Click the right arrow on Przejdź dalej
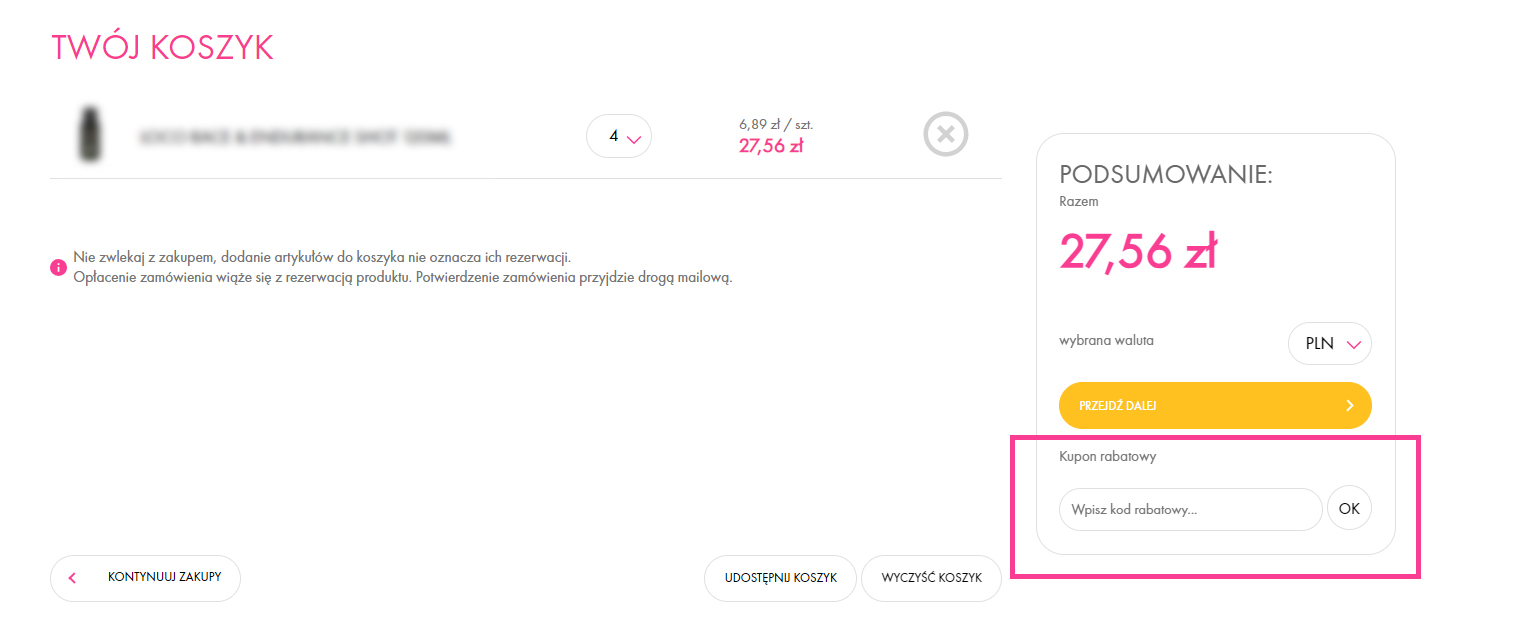Viewport: 1522px width, 624px height. pos(1349,406)
